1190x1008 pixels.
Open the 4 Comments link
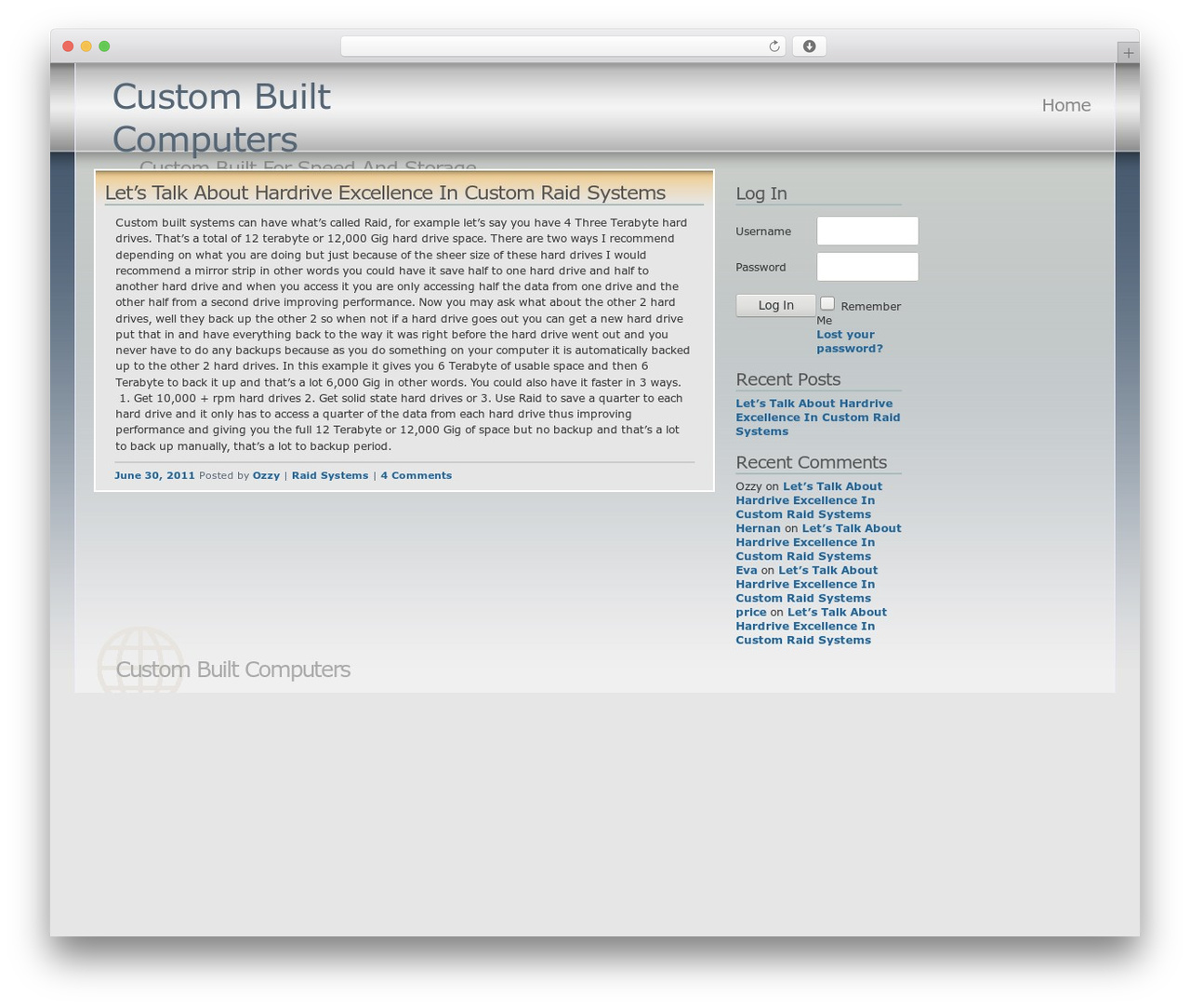point(416,475)
